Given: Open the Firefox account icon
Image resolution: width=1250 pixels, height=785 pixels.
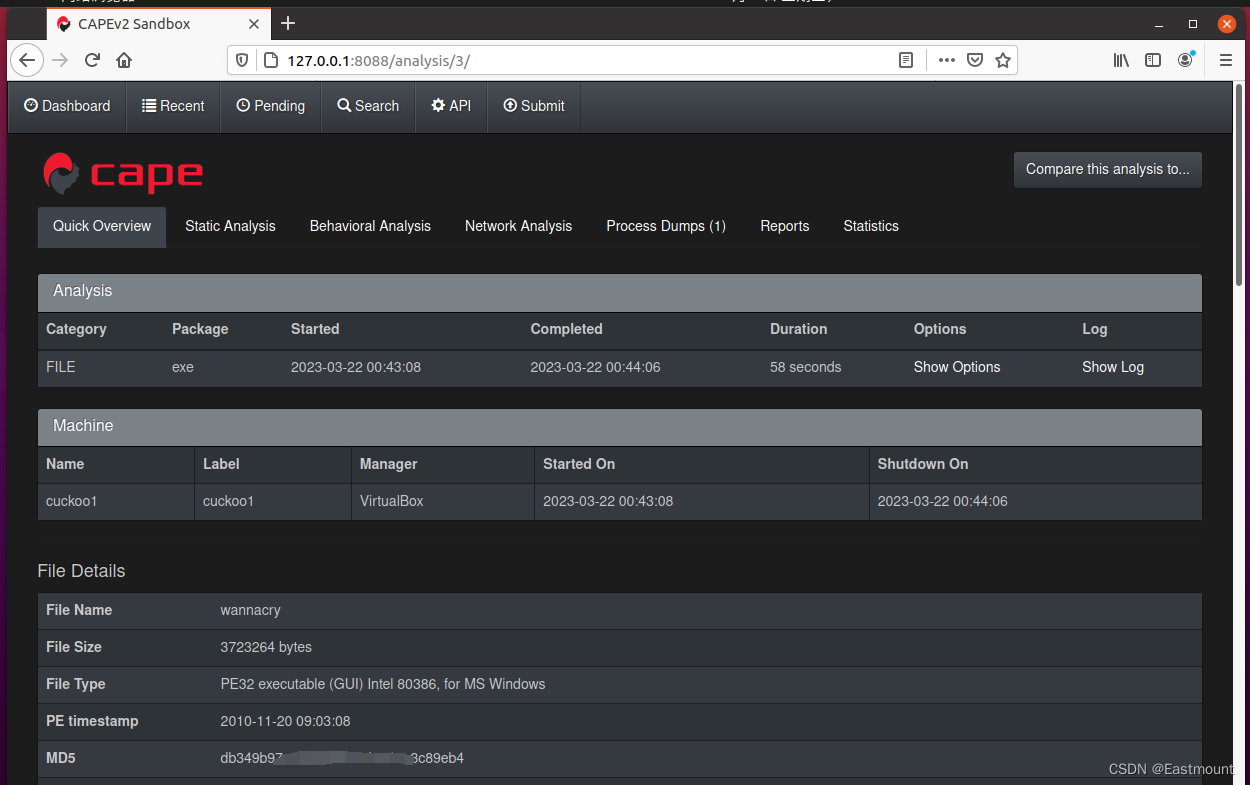Looking at the screenshot, I should point(1186,60).
